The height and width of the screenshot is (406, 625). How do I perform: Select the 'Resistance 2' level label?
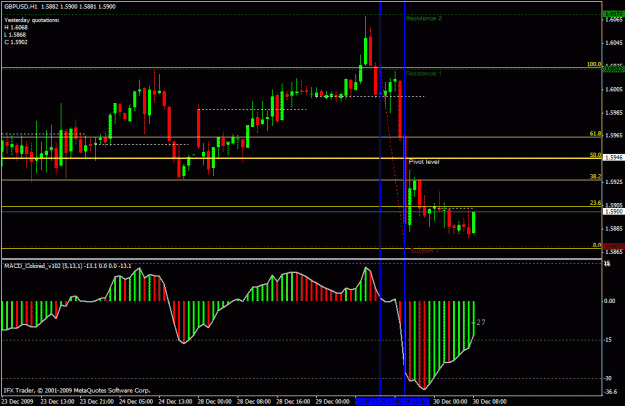click(424, 18)
